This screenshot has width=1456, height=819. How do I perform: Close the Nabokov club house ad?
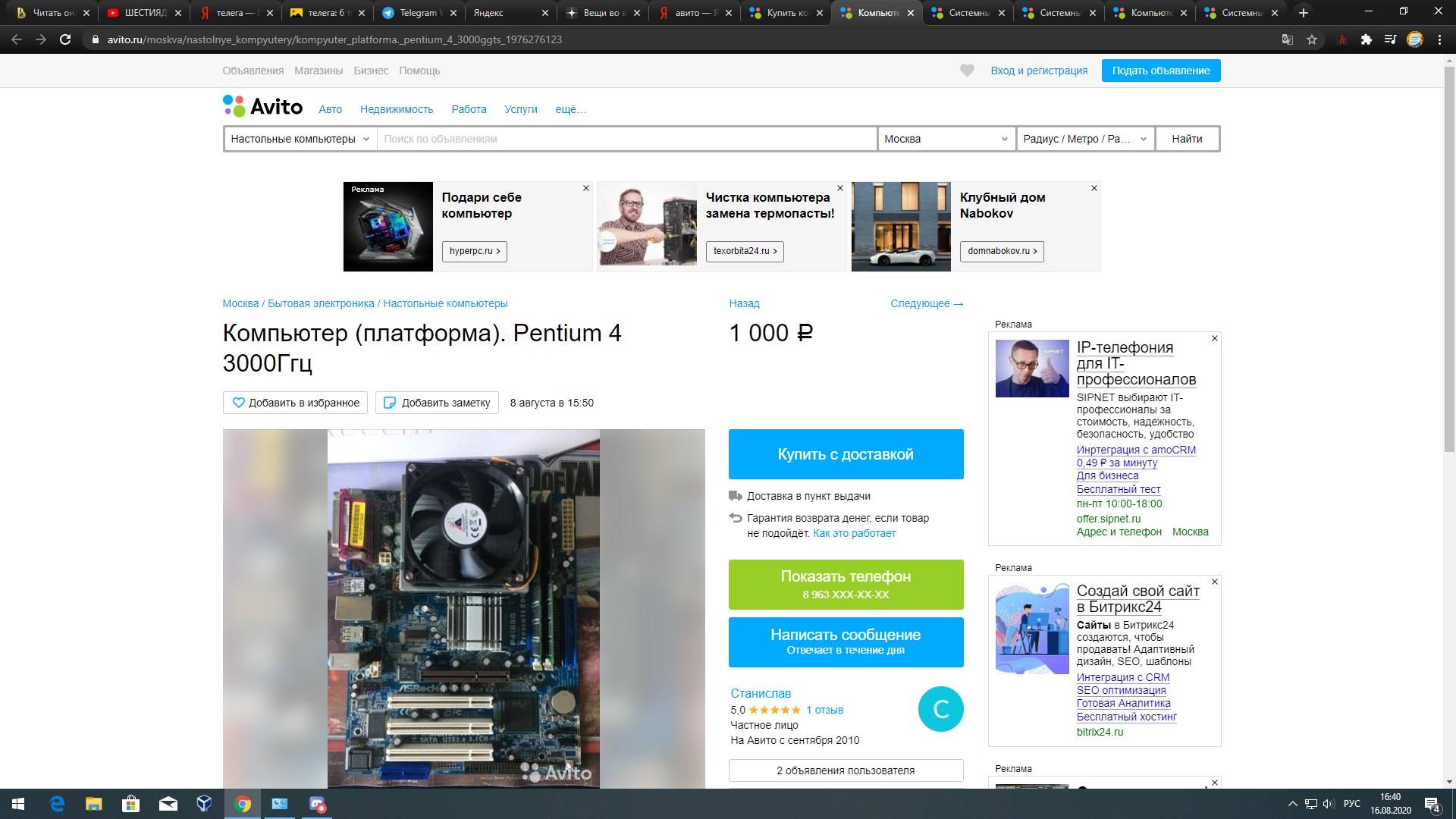coord(1094,188)
